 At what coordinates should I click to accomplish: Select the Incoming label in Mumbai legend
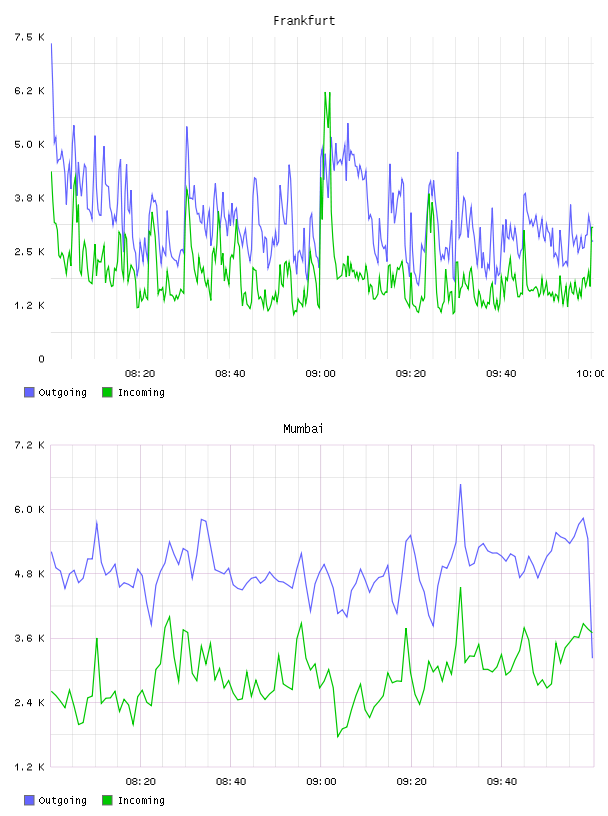coord(141,800)
